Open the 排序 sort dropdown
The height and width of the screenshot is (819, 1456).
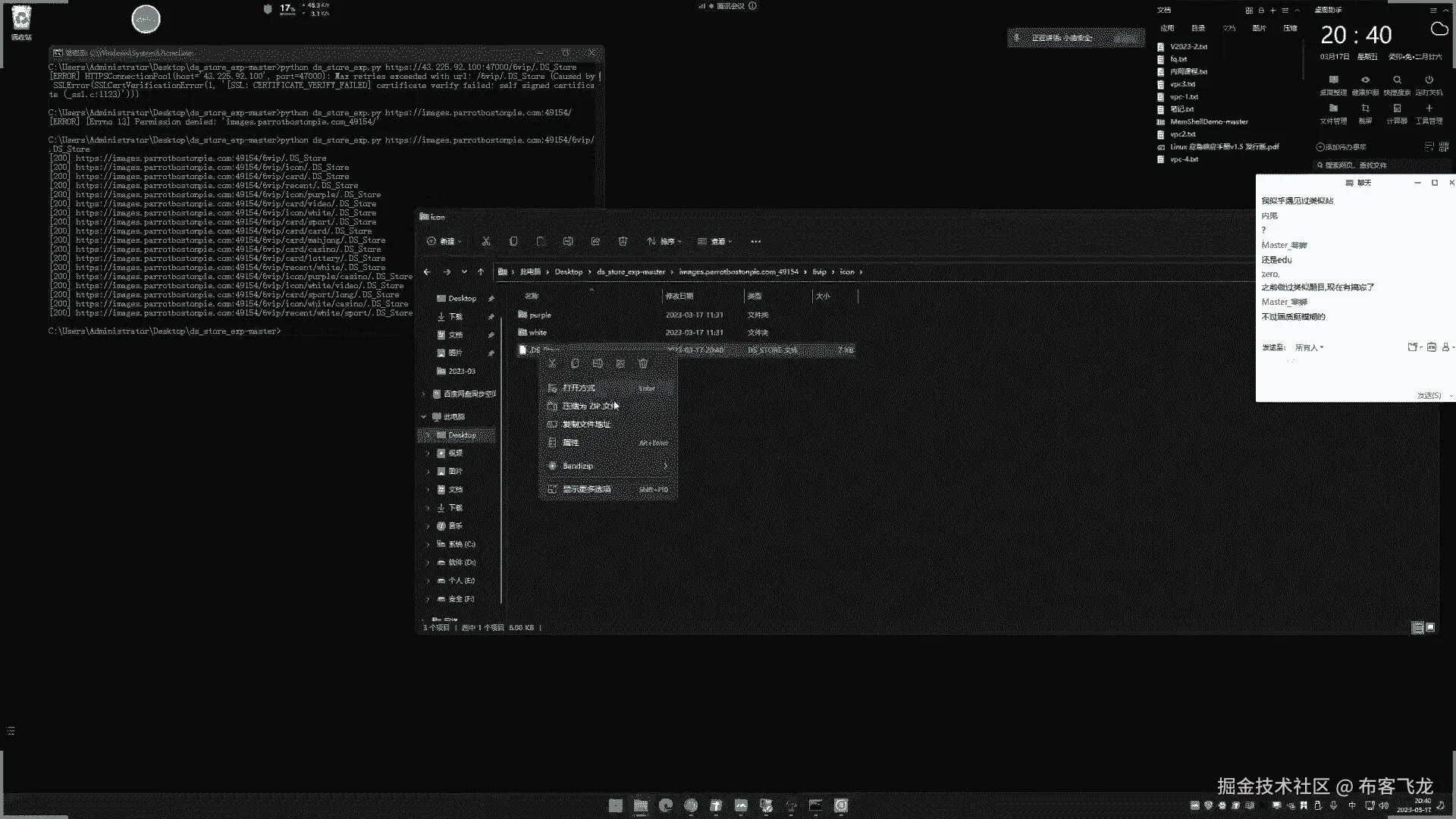[x=664, y=241]
